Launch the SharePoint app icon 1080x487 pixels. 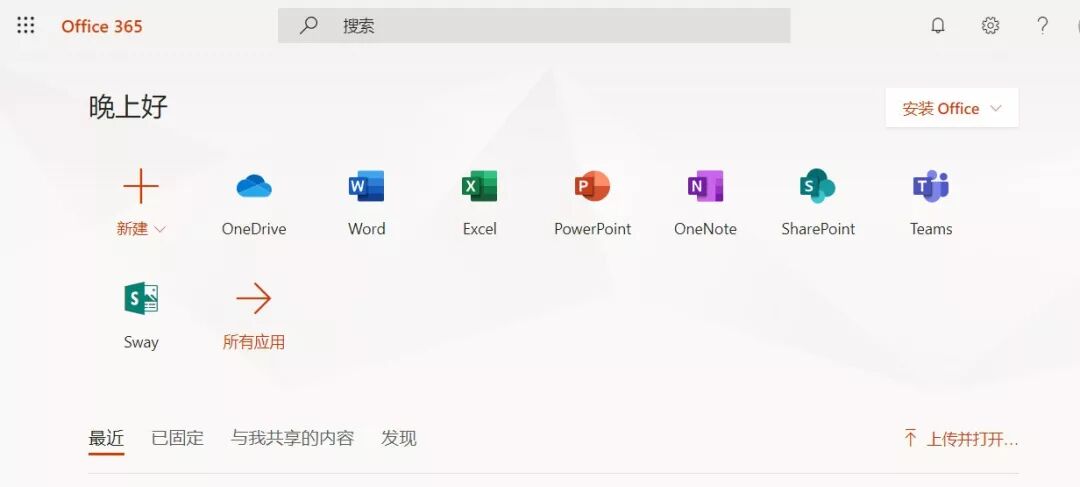[x=818, y=186]
